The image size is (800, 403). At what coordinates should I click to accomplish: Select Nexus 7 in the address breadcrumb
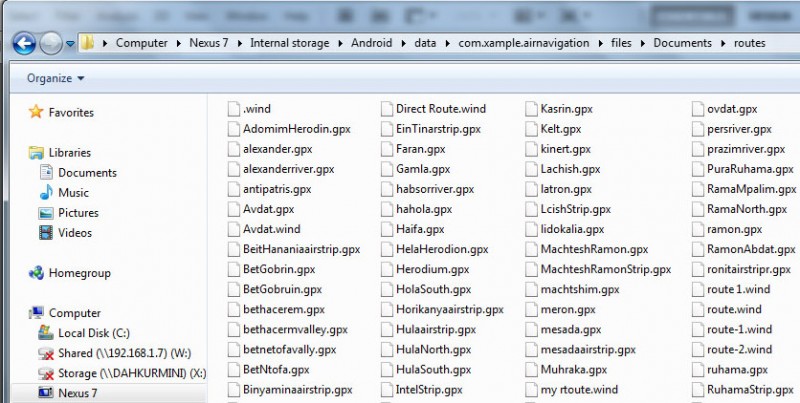[x=209, y=43]
